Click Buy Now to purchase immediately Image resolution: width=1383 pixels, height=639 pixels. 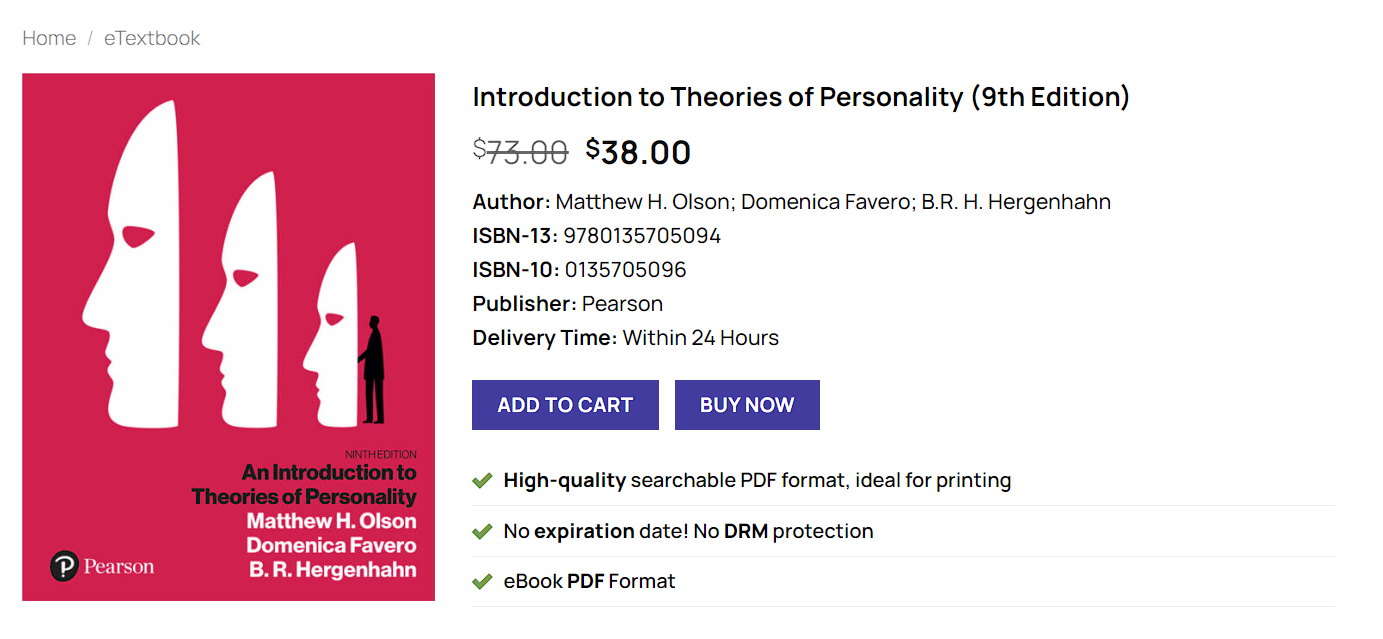click(x=746, y=404)
